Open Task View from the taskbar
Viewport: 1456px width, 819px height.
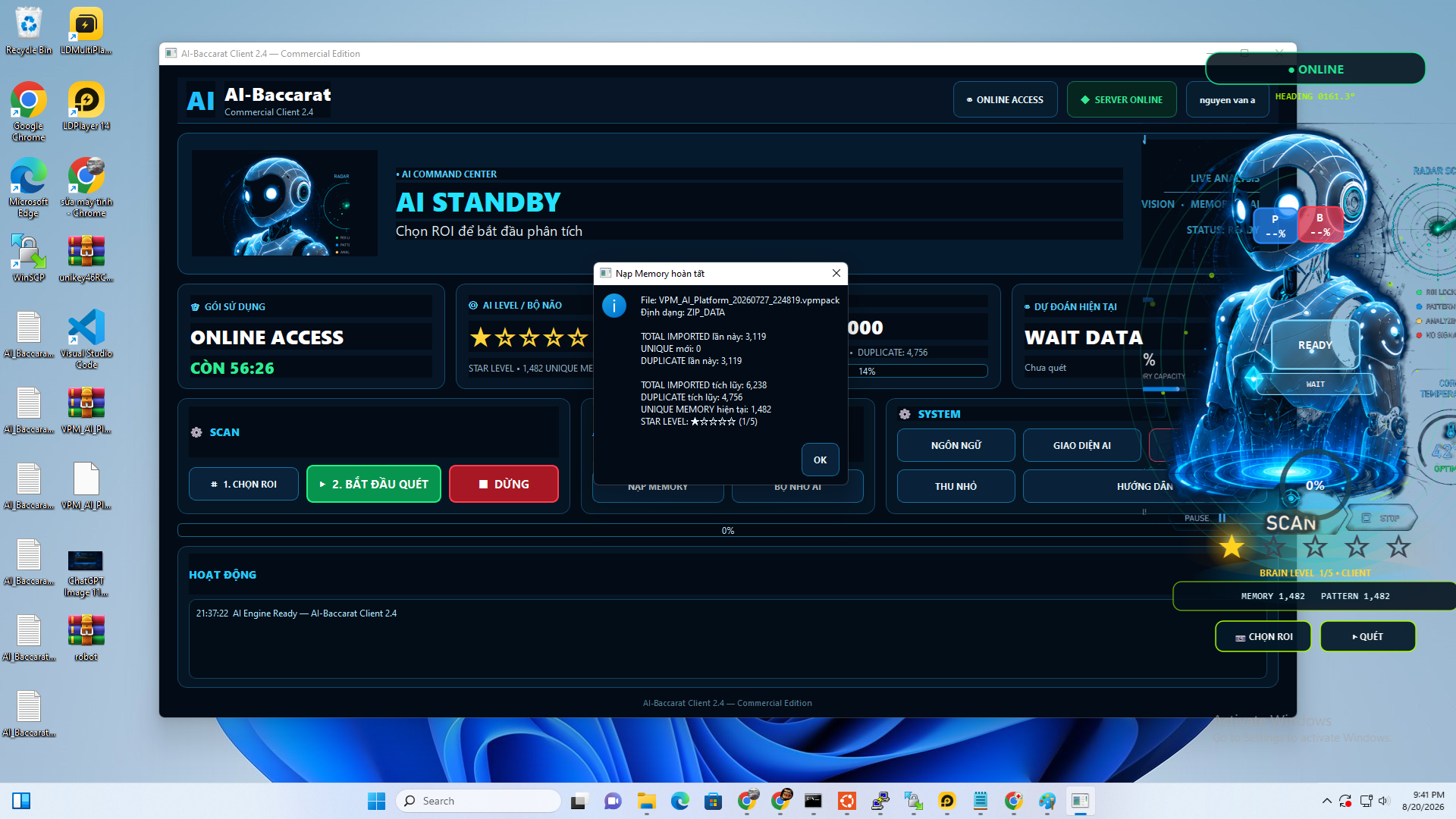pos(580,801)
